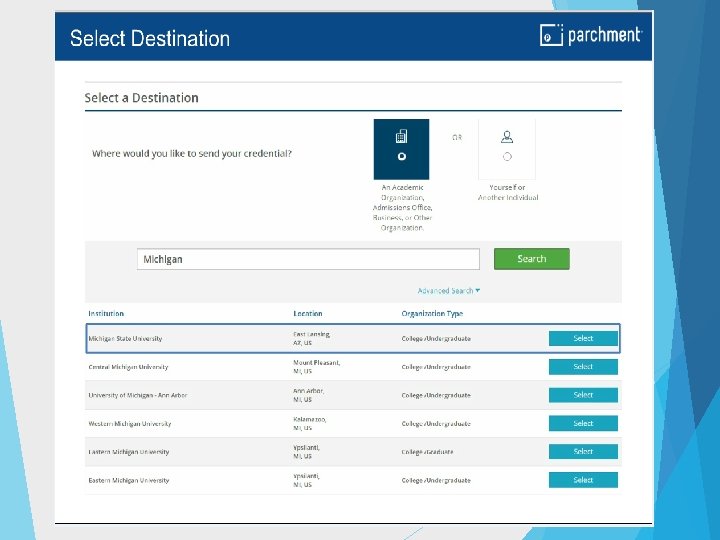Click the East Lansing location cell
Image resolution: width=720 pixels, height=540 pixels.
coord(311,338)
